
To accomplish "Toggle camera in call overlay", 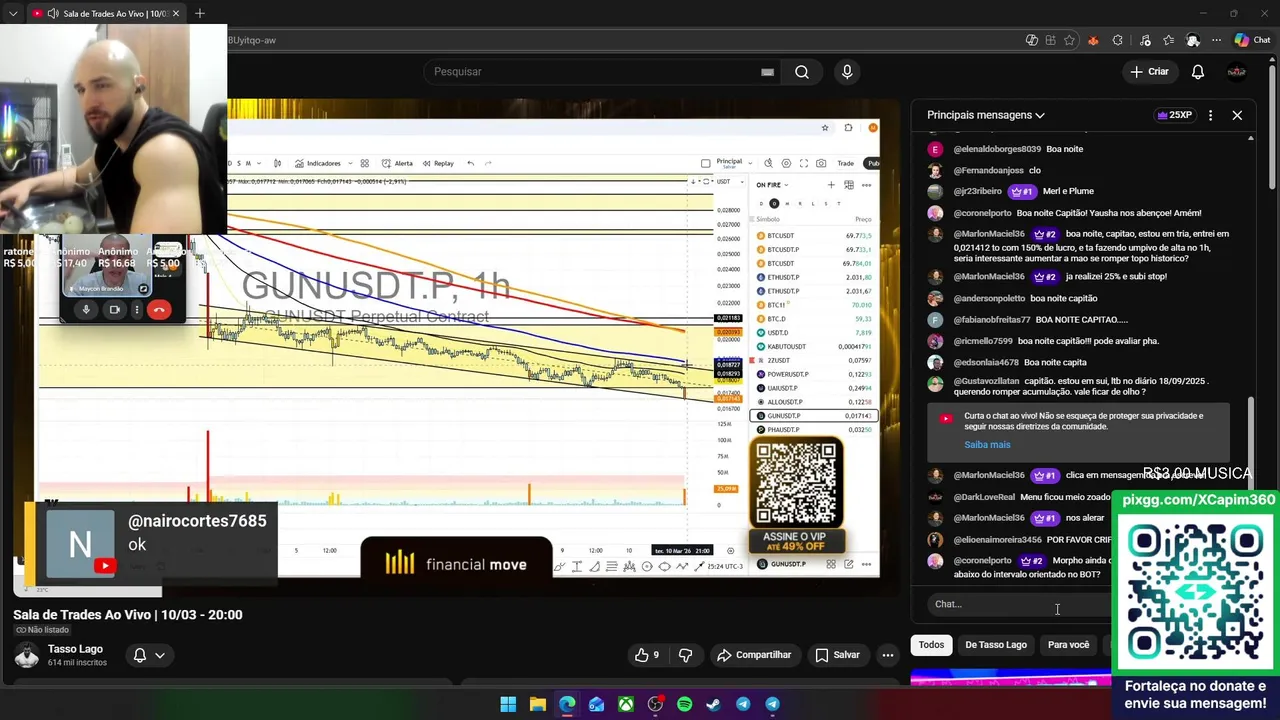I will coord(114,310).
